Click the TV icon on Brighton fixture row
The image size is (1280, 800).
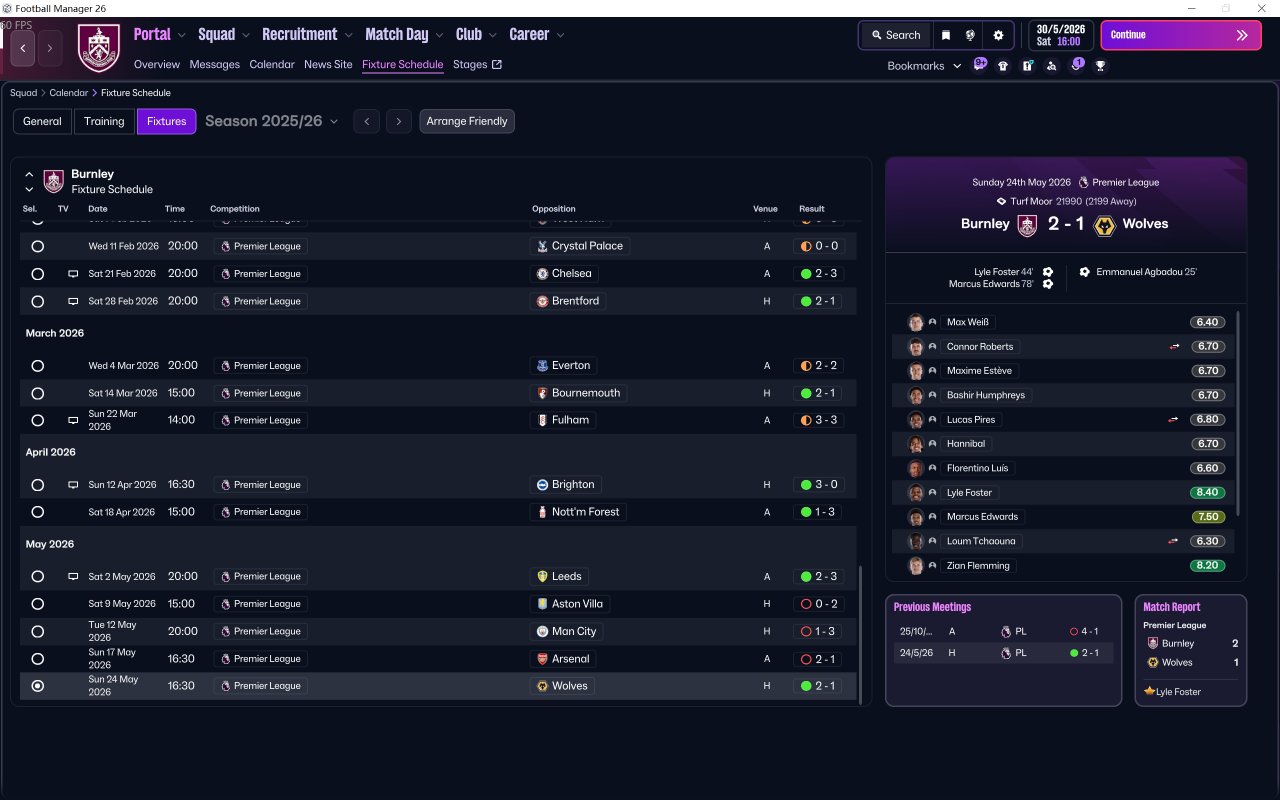(x=73, y=485)
